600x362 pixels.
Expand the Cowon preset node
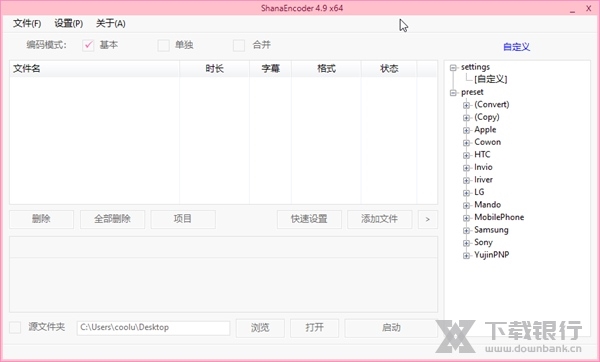pos(466,143)
